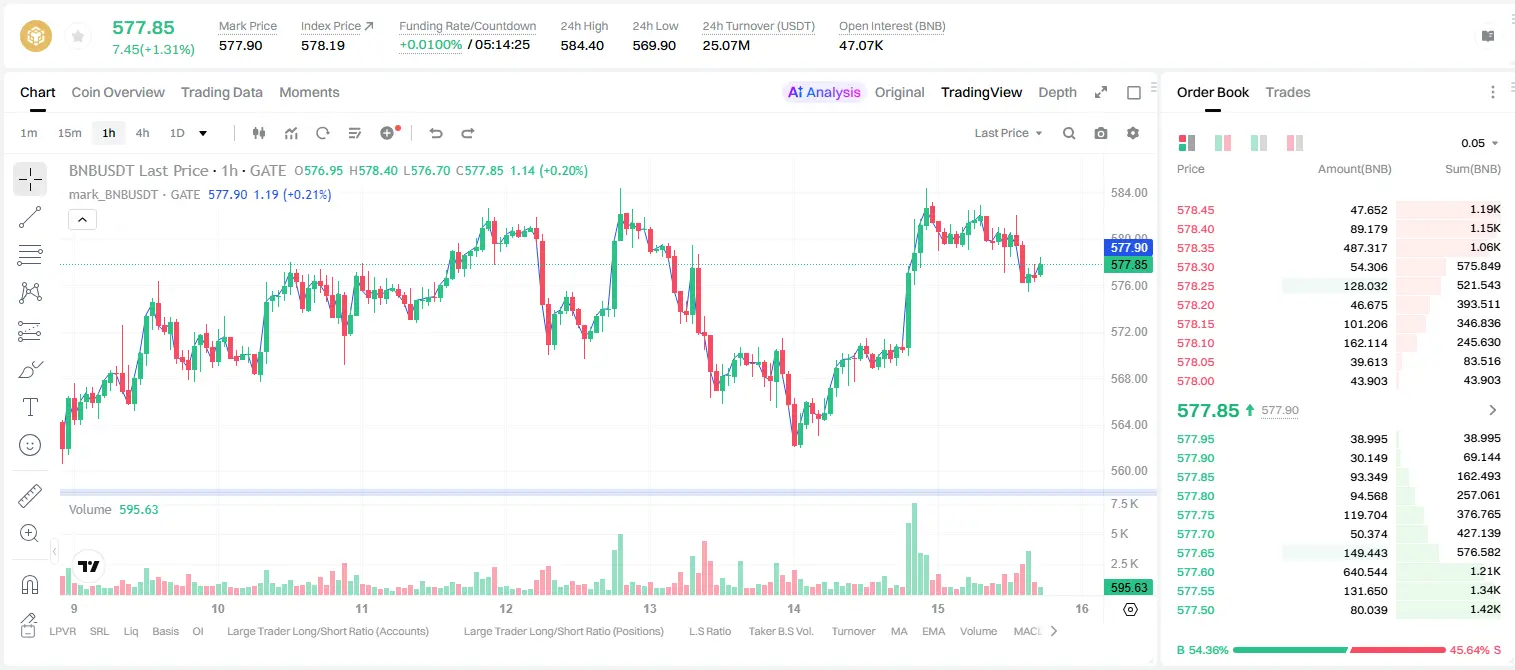1515x670 pixels.
Task: Collapse the indicator legend chevron
Action: (82, 219)
